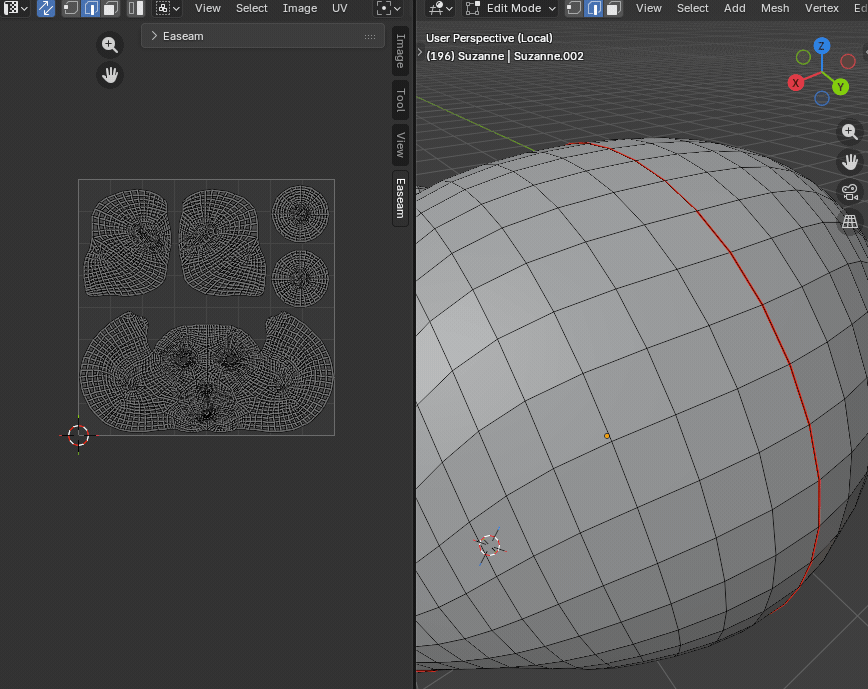Click the X axis on navigation gizmo
Viewport: 868px width, 689px height.
pyautogui.click(x=795, y=84)
